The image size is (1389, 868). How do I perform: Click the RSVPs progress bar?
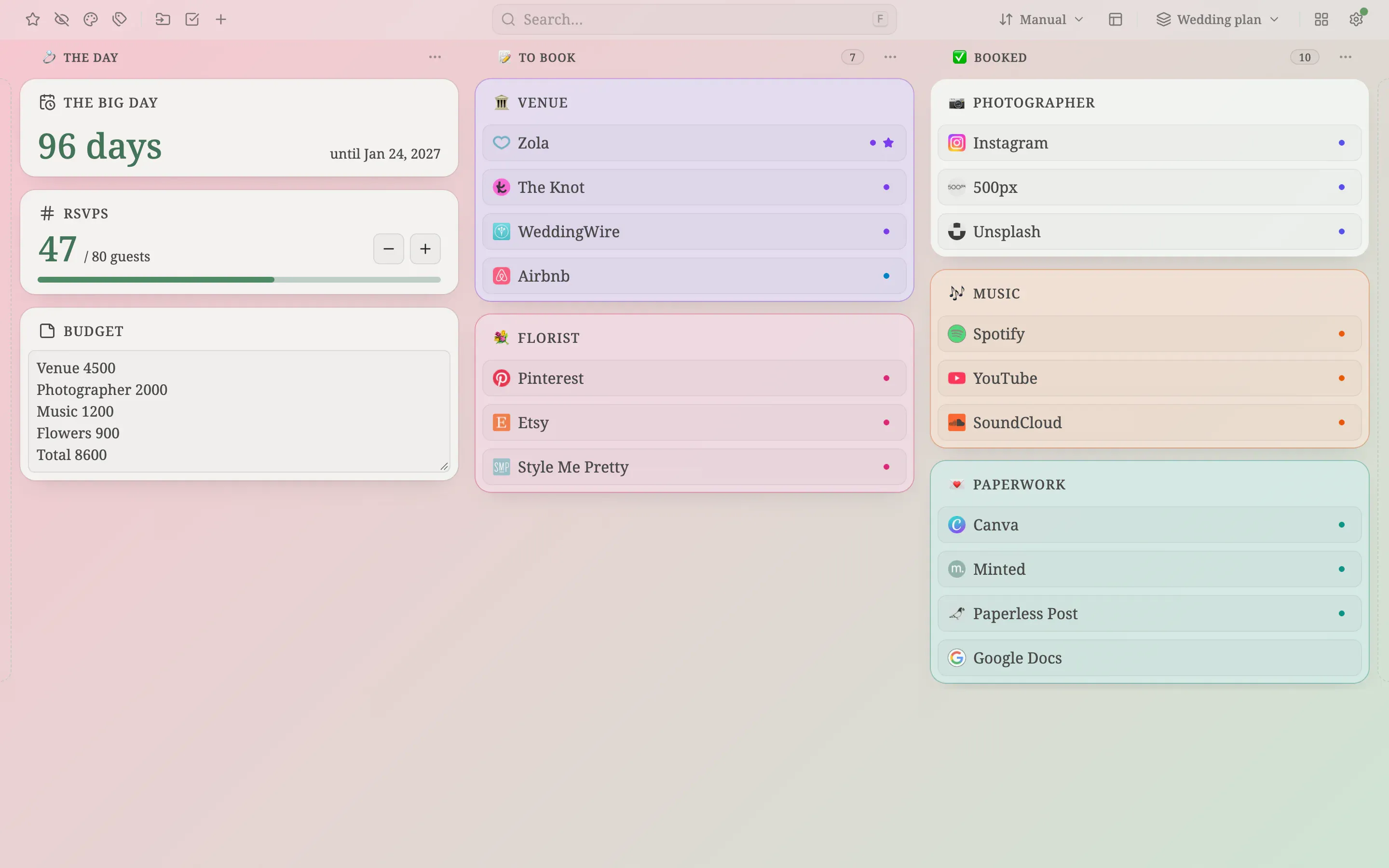point(239,280)
